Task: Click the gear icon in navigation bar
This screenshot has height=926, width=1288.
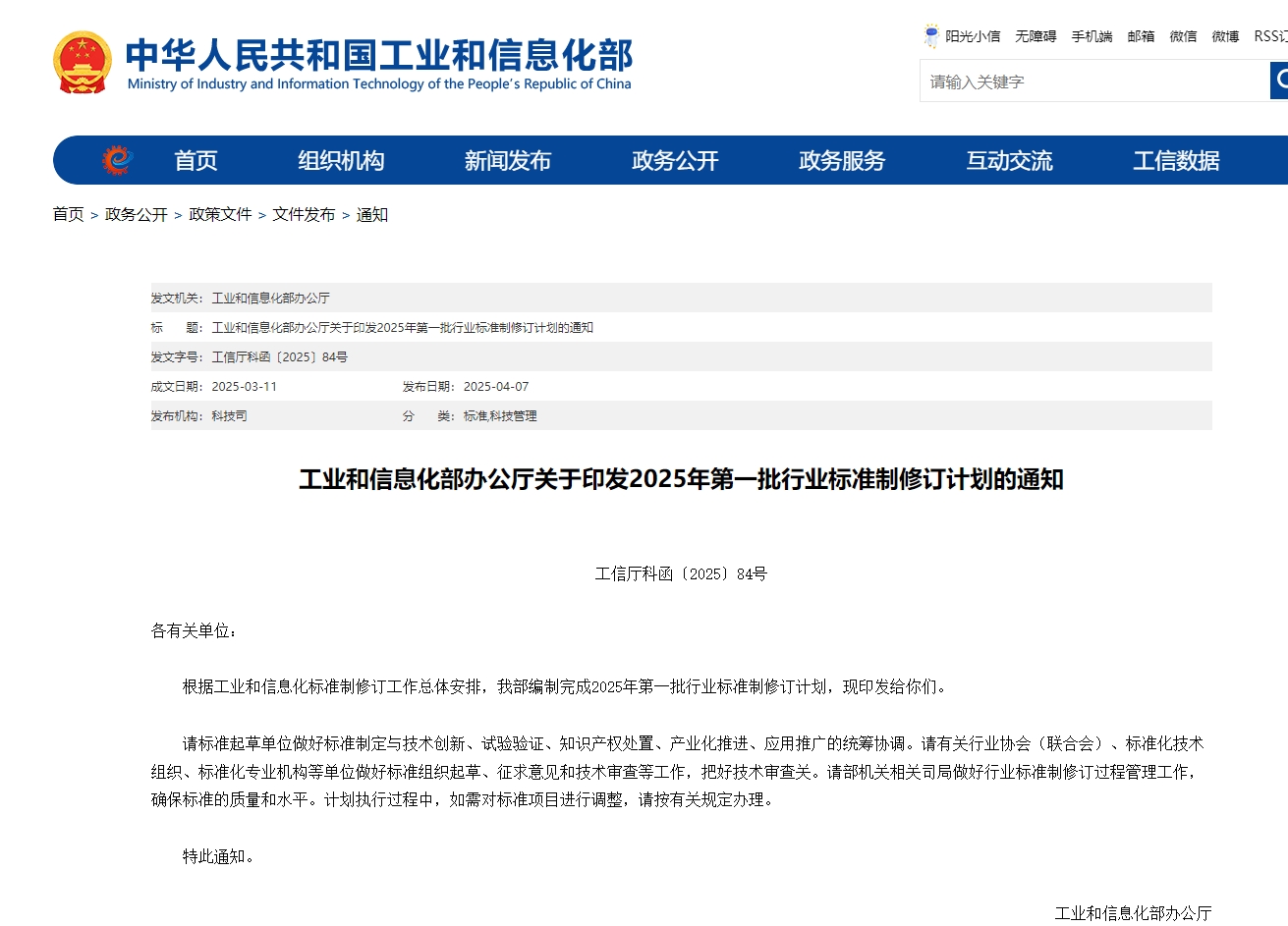Action: pyautogui.click(x=117, y=160)
